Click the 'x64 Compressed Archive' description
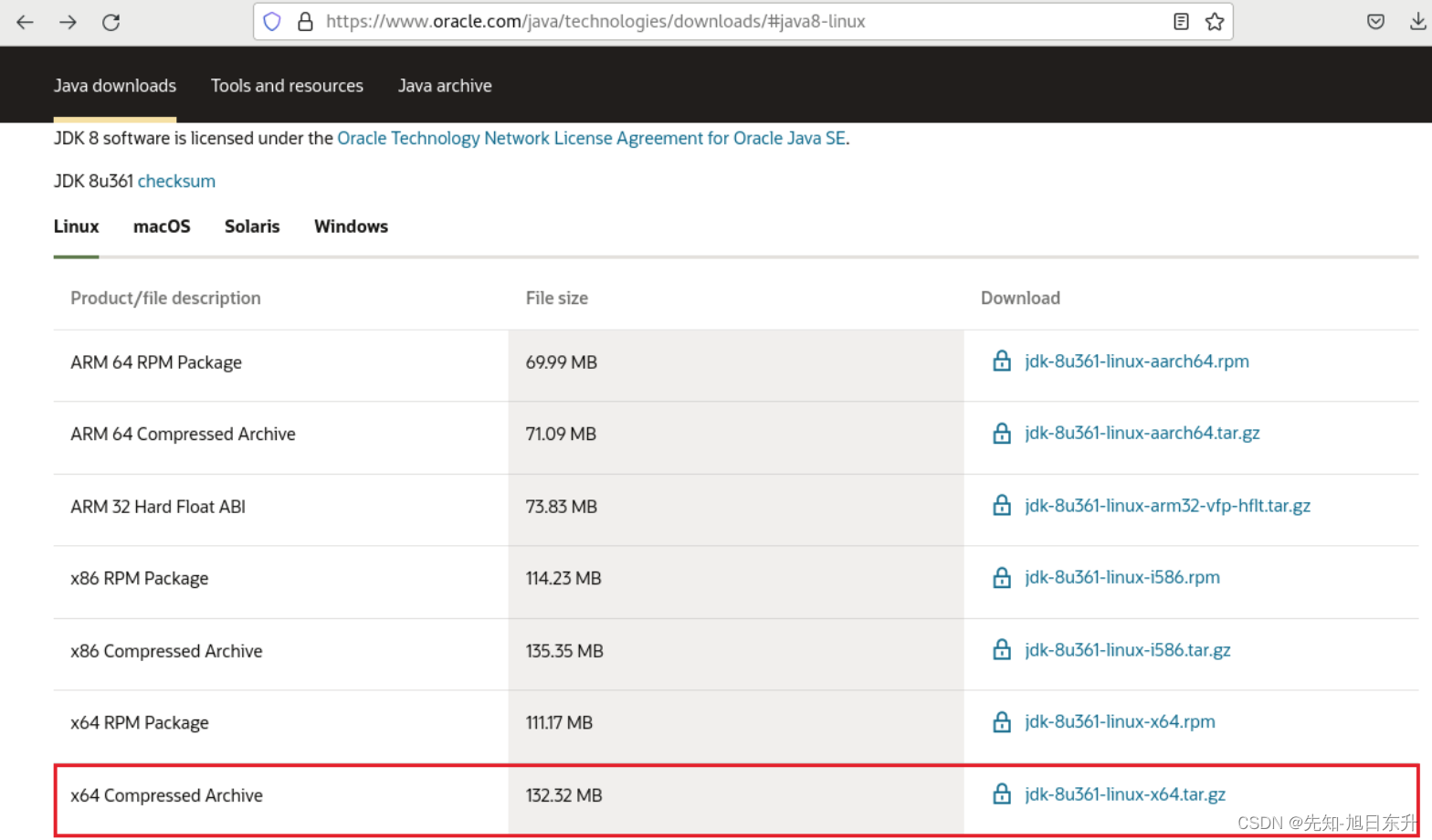 click(x=166, y=795)
